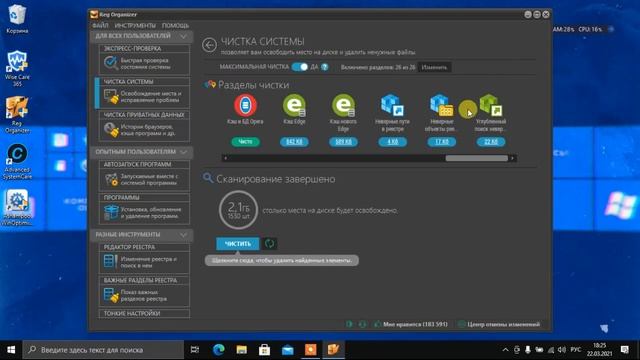Open the Mail app from the taskbar
Viewport: 640px width, 360px height.
[x=288, y=350]
